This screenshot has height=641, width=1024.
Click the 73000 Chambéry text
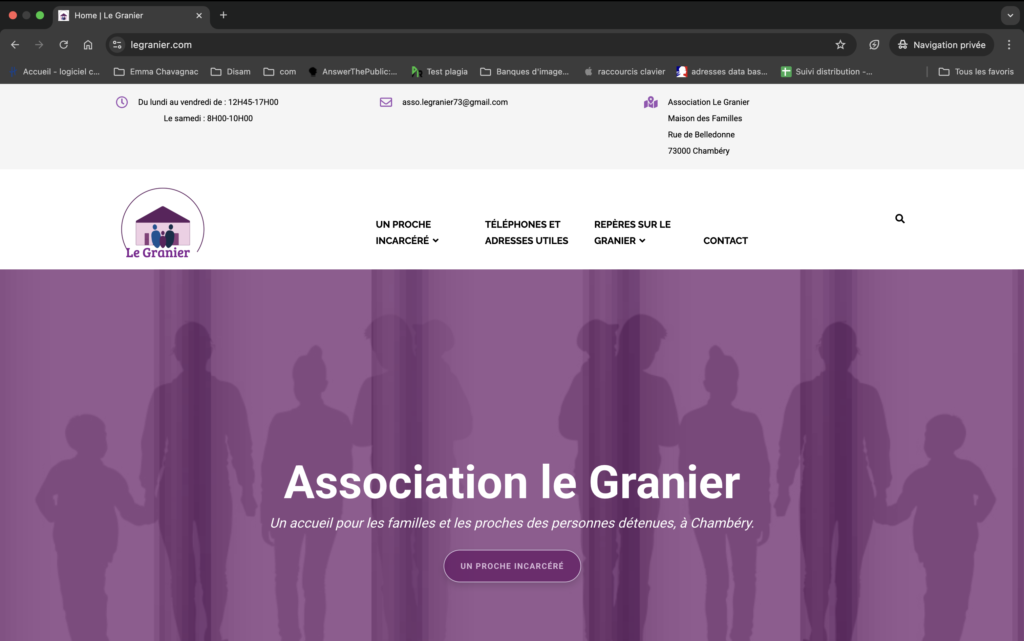tap(698, 151)
